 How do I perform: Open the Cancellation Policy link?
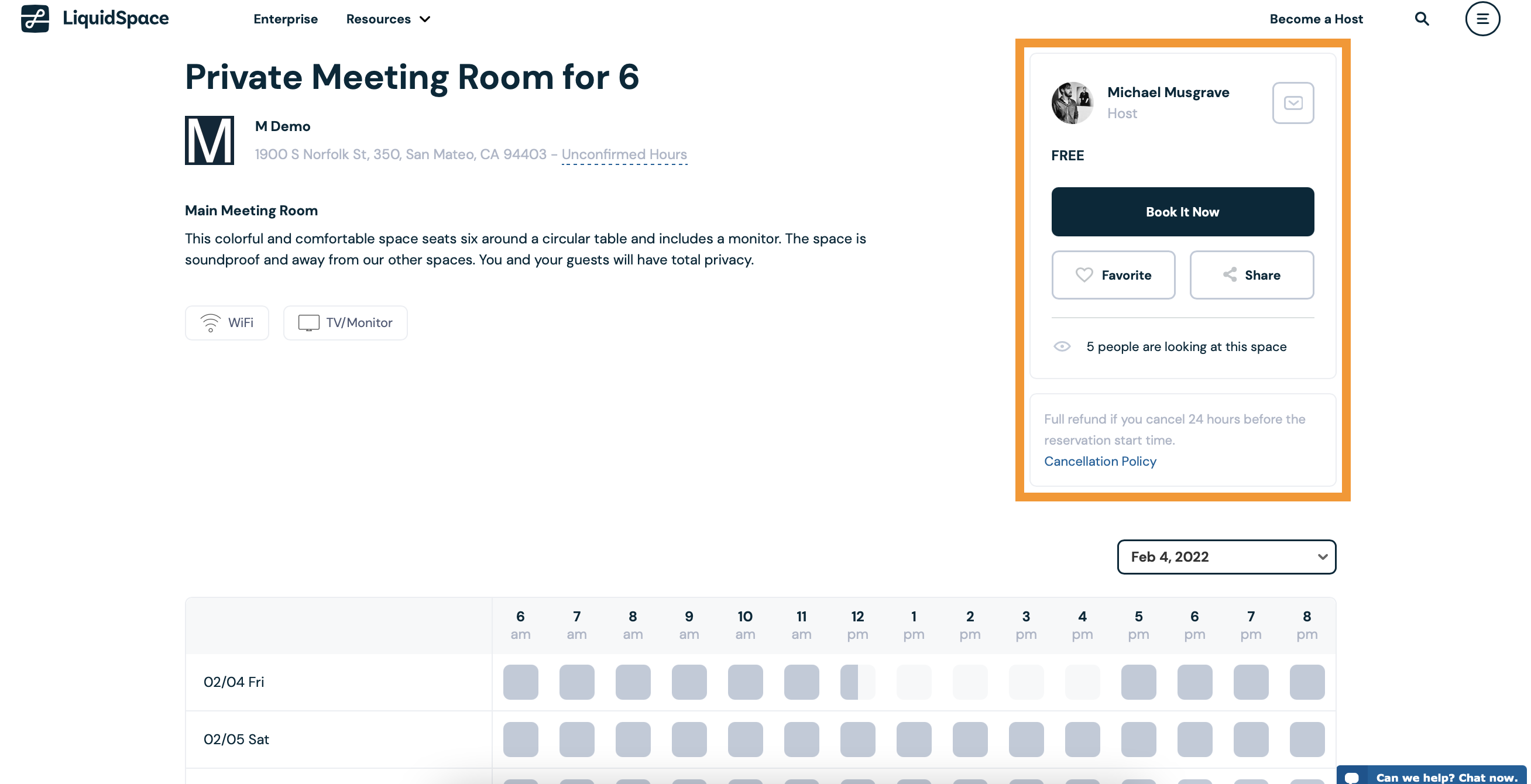coord(1100,462)
